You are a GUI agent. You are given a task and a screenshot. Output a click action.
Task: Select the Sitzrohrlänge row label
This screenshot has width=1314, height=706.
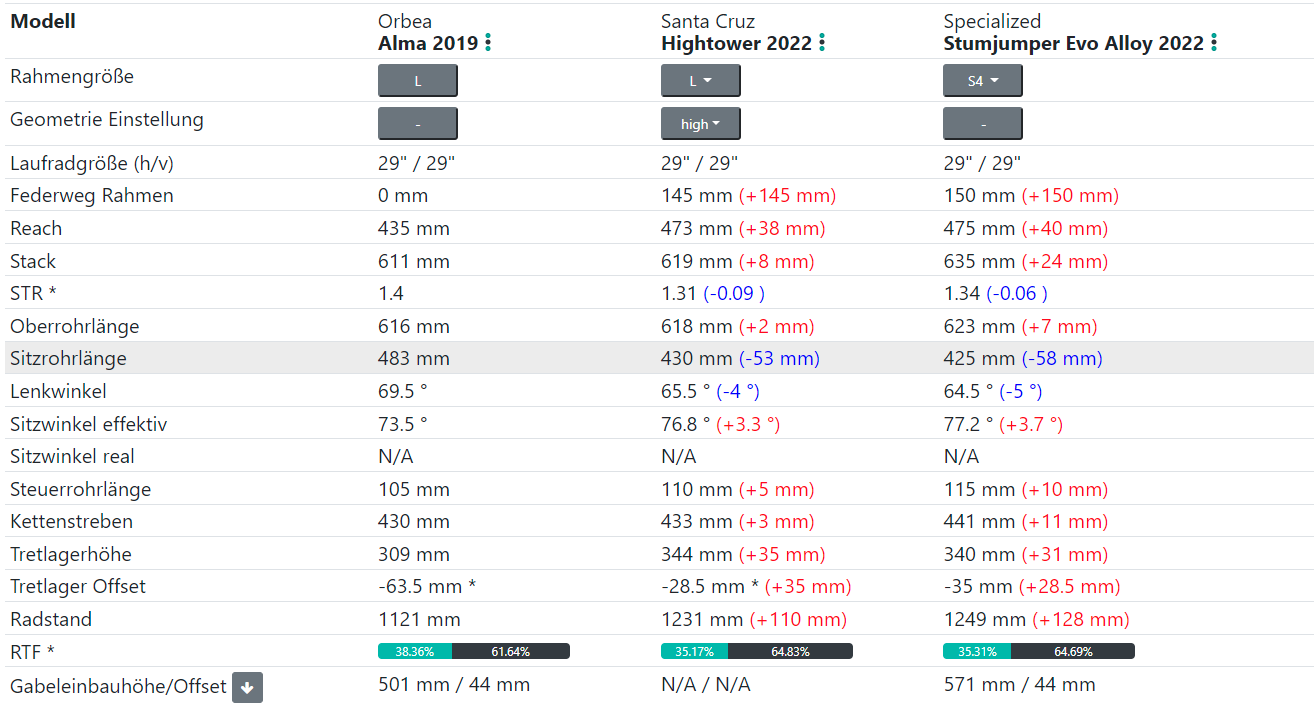[68, 358]
